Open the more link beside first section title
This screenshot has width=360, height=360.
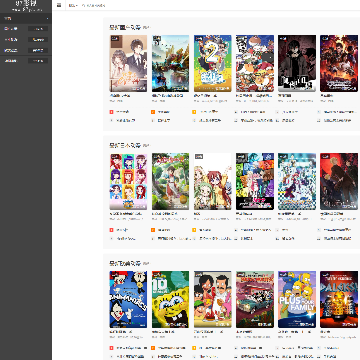(x=146, y=27)
